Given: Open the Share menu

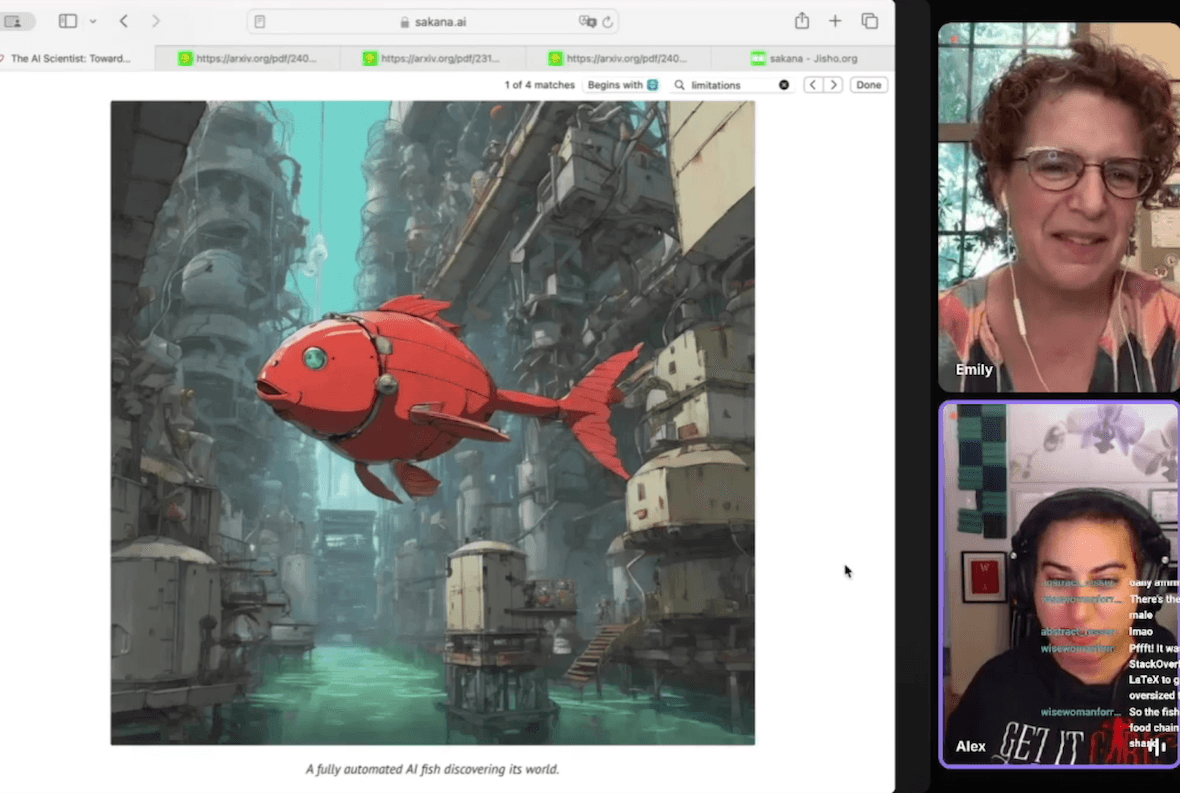Looking at the screenshot, I should 802,21.
